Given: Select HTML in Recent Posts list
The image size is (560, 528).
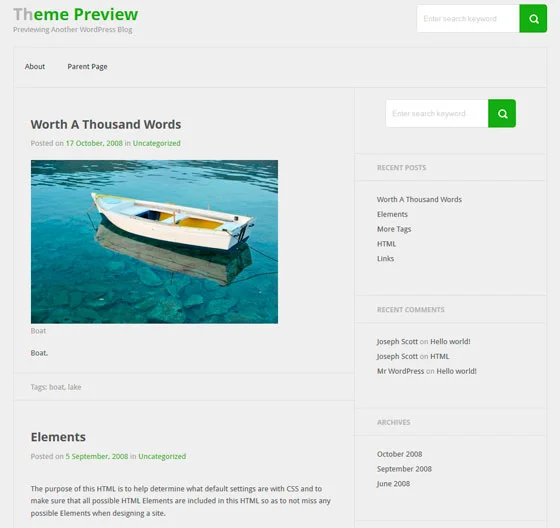Looking at the screenshot, I should pos(386,244).
